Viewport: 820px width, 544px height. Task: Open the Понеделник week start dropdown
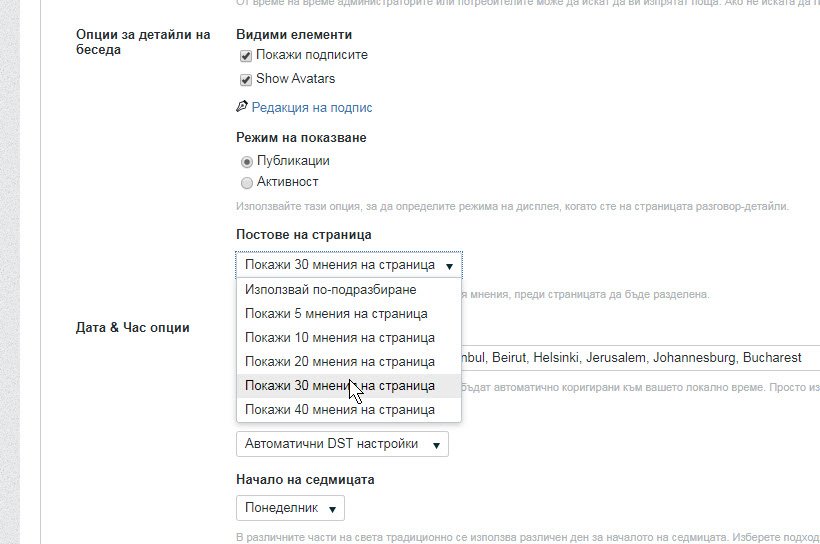click(x=290, y=508)
